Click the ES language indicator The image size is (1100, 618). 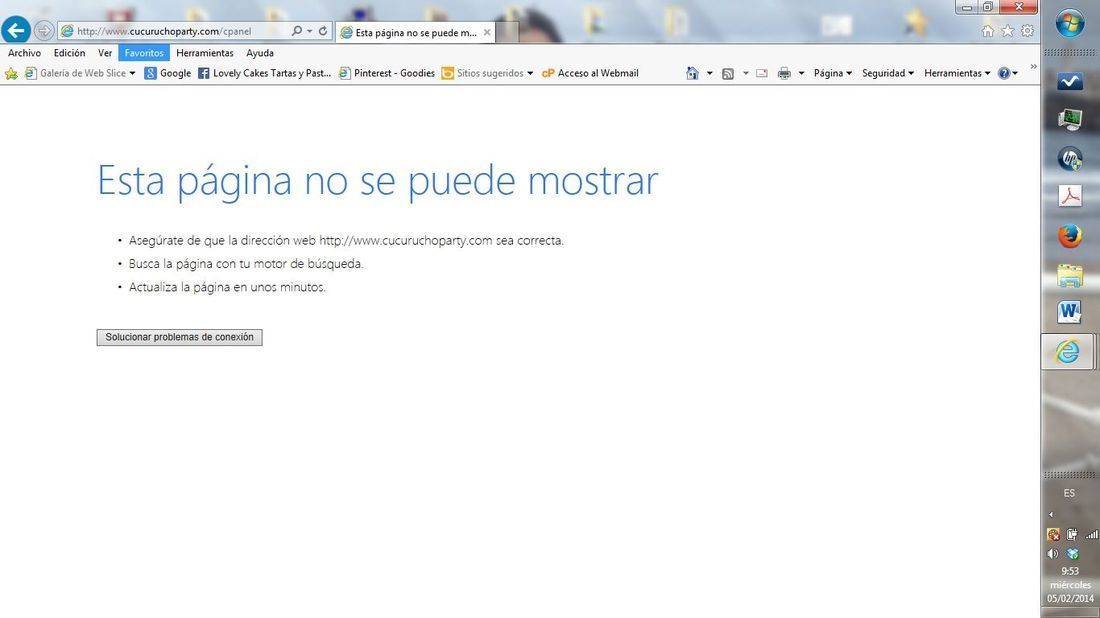point(1069,493)
